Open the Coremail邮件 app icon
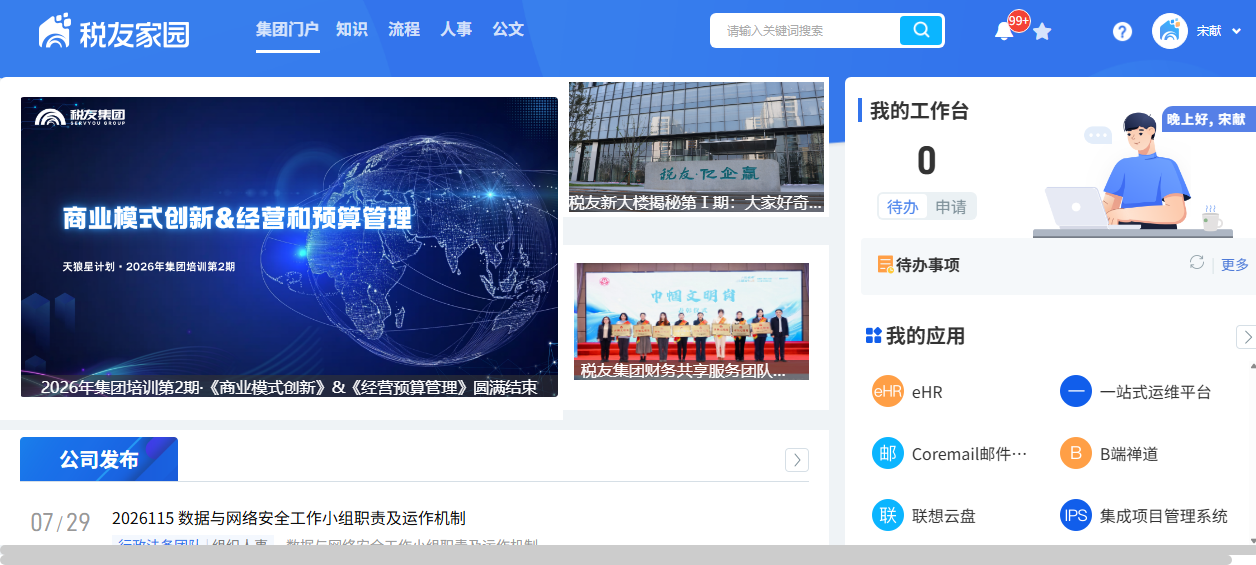1256x565 pixels. [887, 454]
